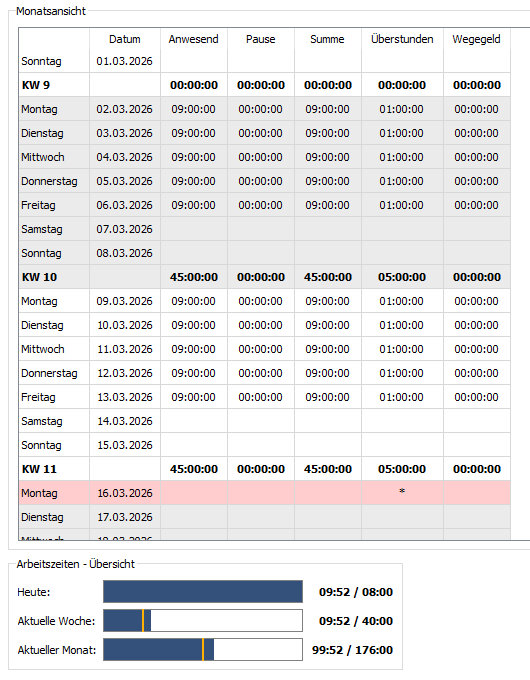
Task: Select the Anwesend cell for 09.03.2026
Action: pyautogui.click(x=193, y=301)
